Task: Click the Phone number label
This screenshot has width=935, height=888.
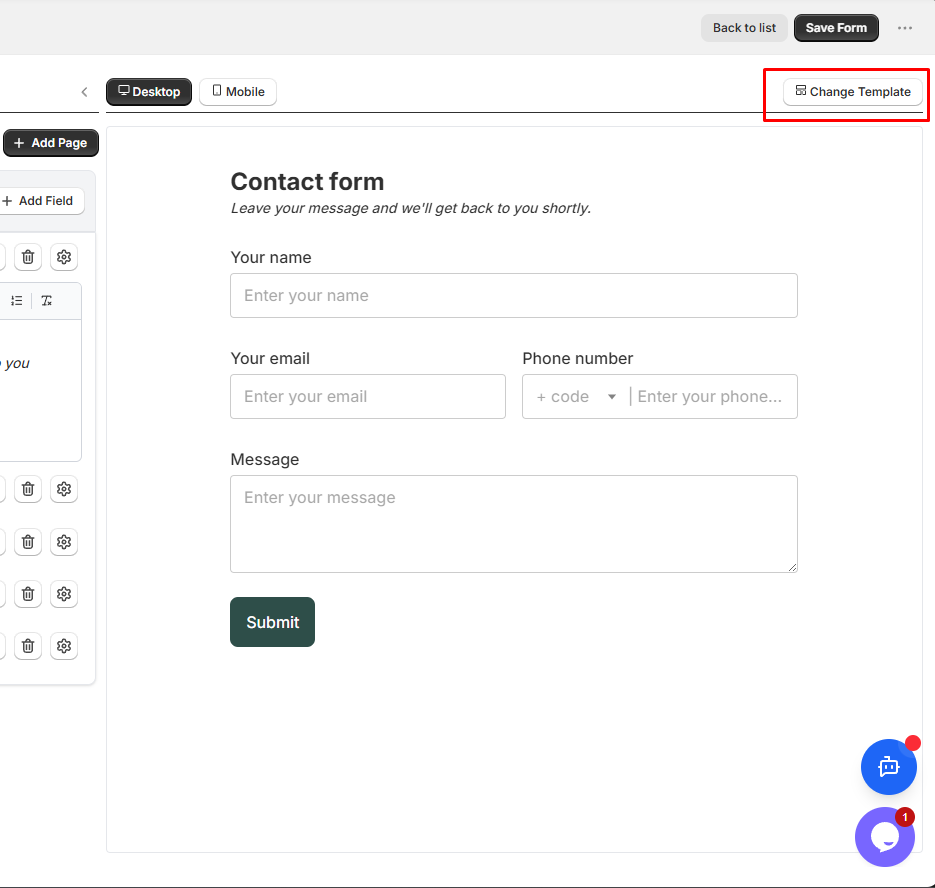Action: click(x=578, y=358)
